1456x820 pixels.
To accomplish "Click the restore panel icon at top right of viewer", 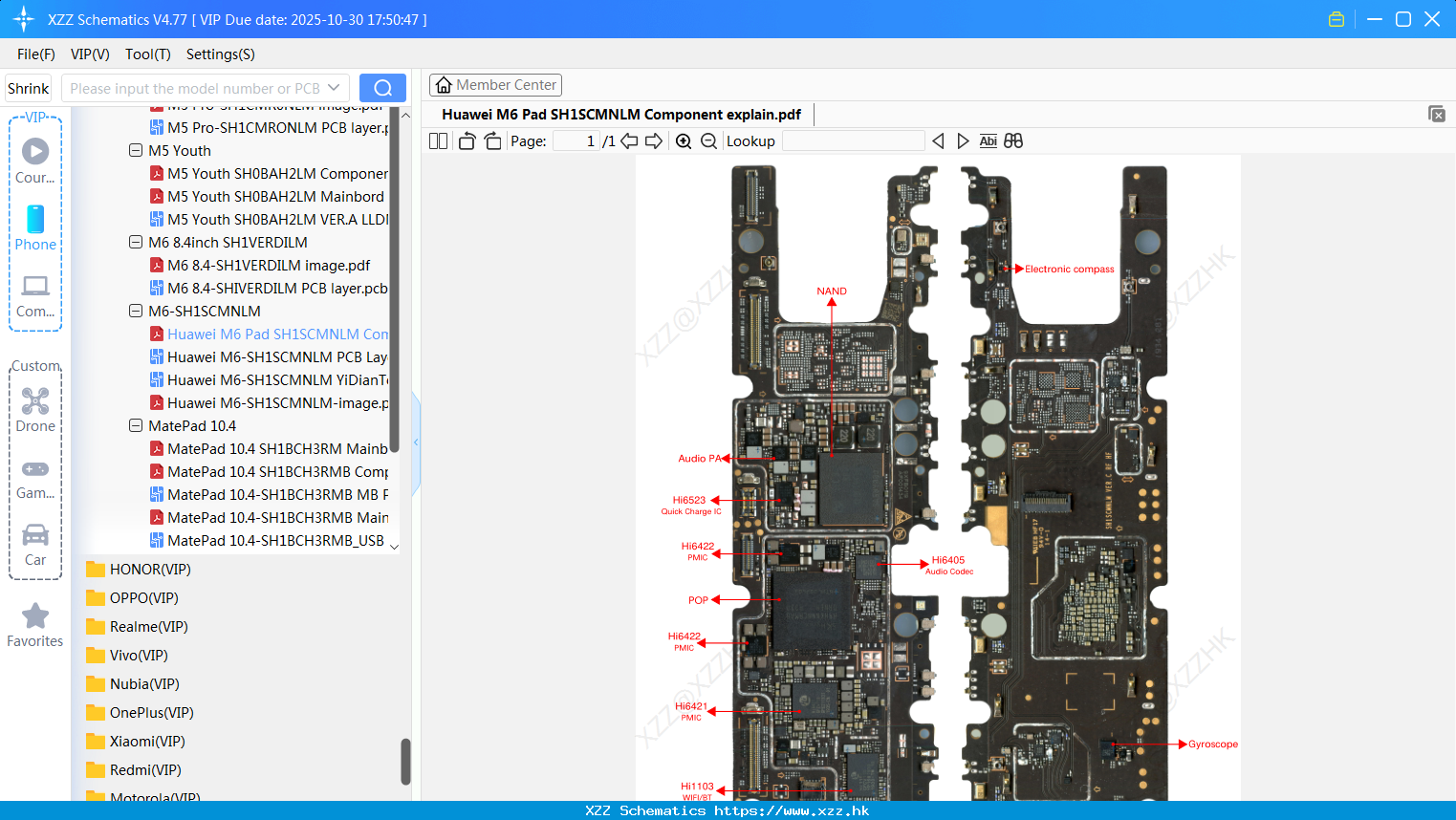I will pyautogui.click(x=1437, y=114).
